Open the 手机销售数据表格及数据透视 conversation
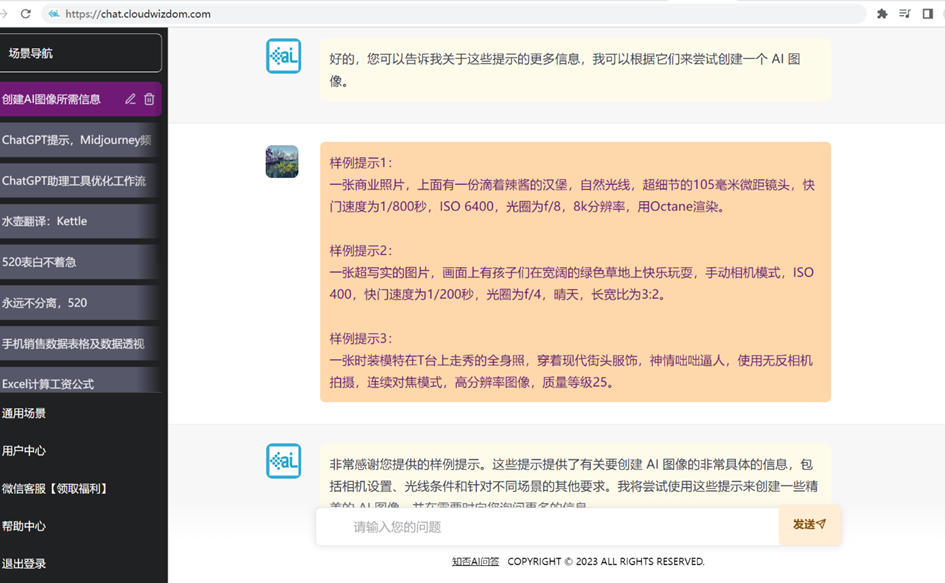 pyautogui.click(x=80, y=344)
